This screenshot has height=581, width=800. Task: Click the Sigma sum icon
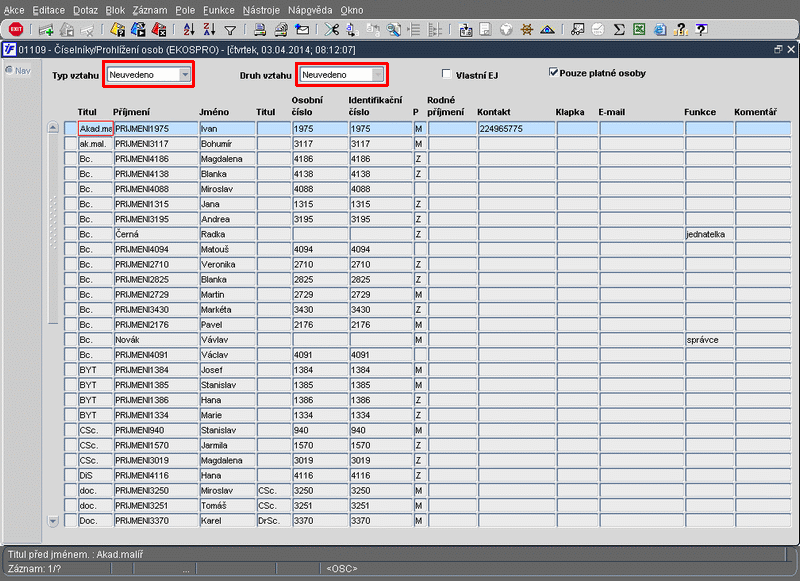tap(619, 30)
